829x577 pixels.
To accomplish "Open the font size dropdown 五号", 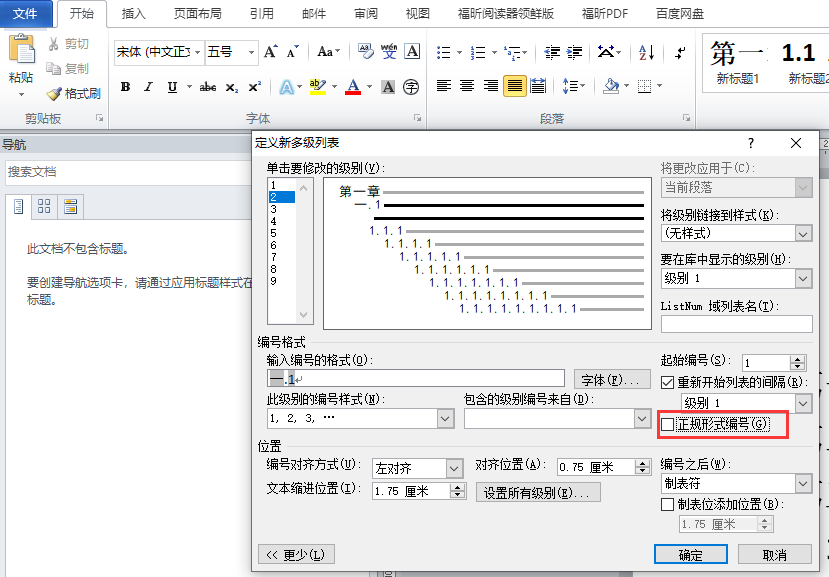I will (x=252, y=52).
